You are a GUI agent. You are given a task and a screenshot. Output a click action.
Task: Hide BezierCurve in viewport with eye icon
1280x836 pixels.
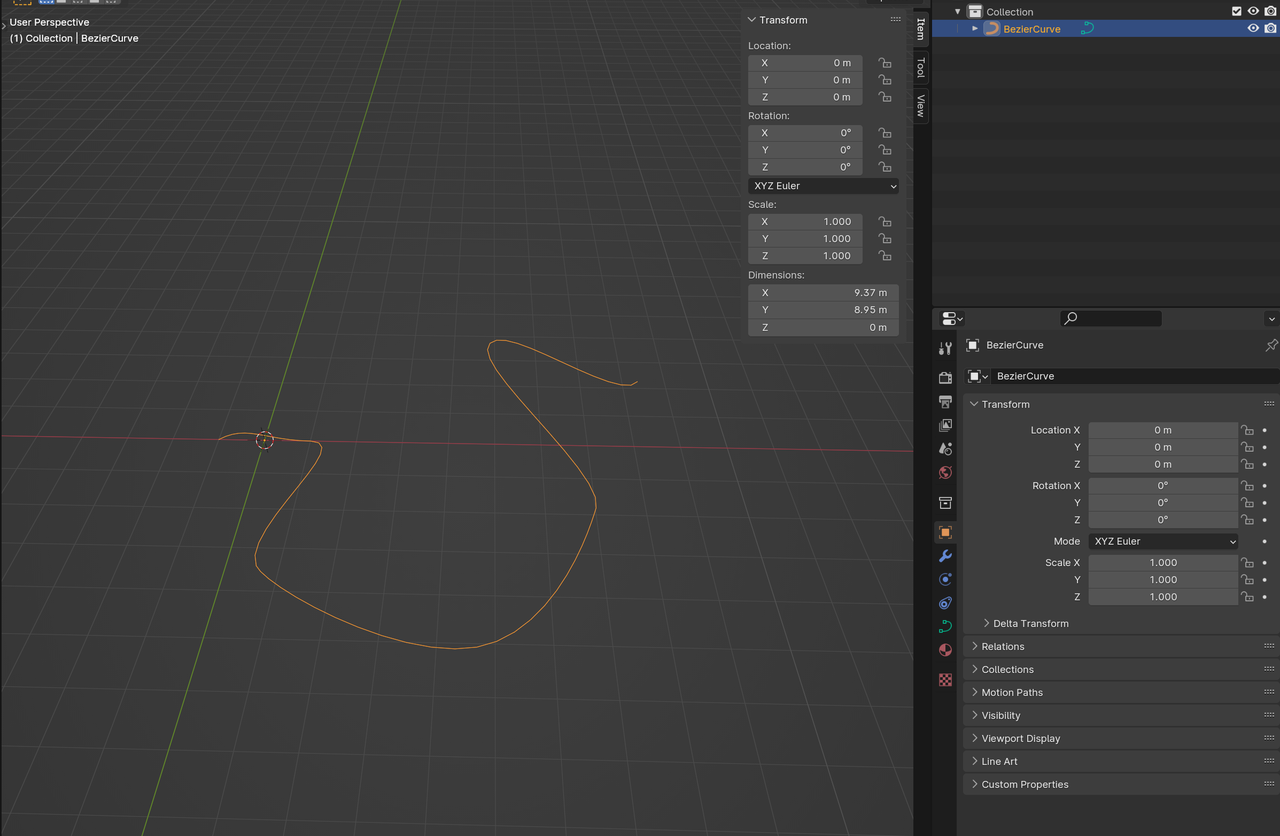click(1253, 29)
